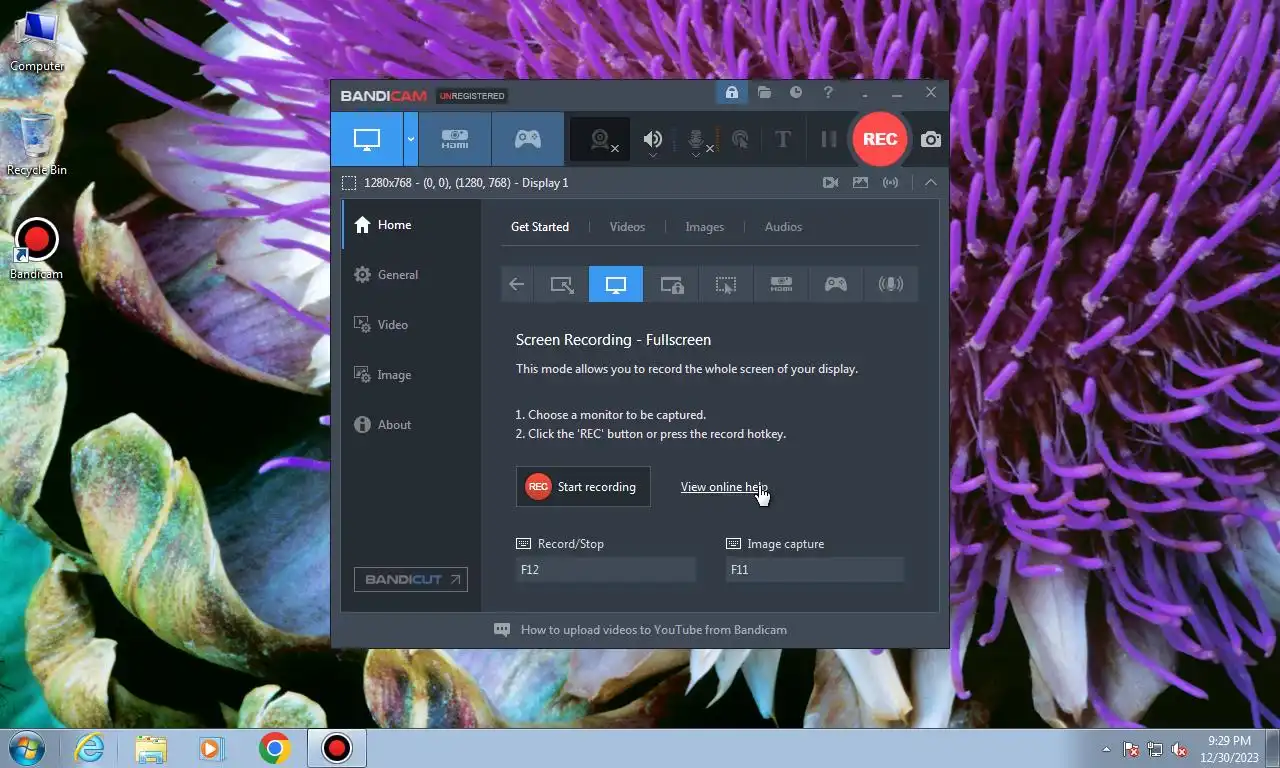Select HDMI device mode in the mode strip

pos(781,285)
